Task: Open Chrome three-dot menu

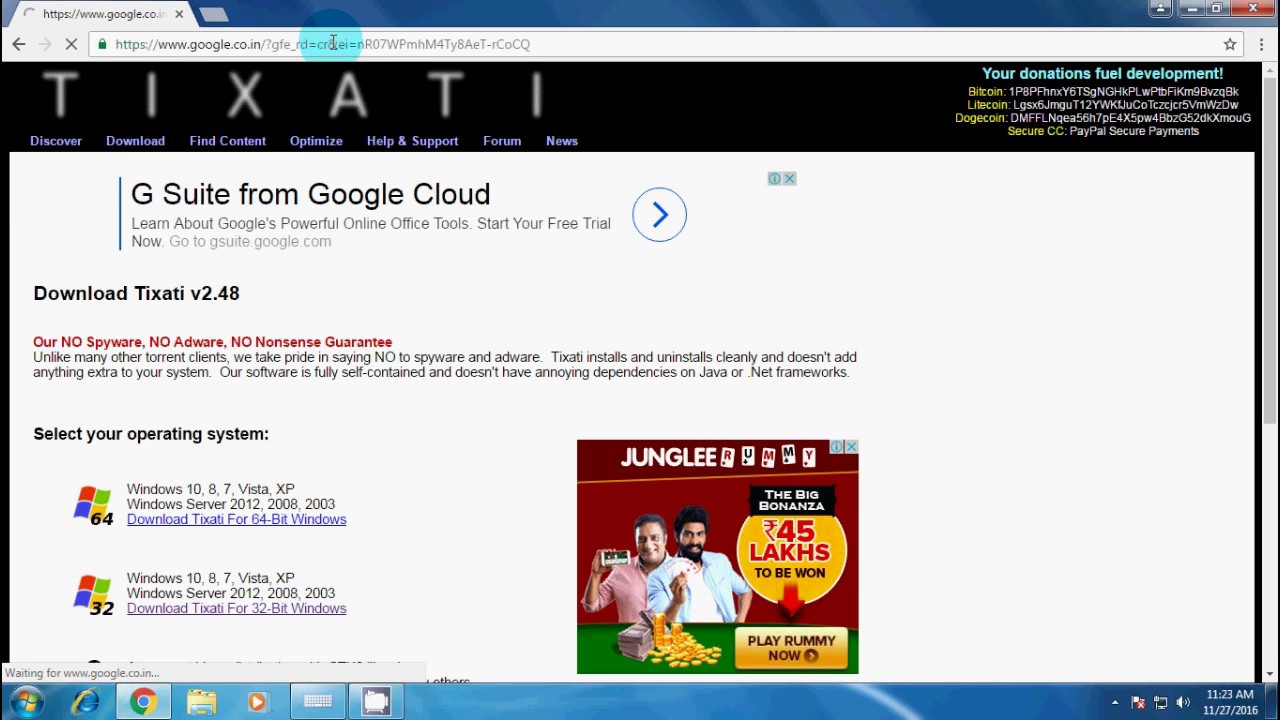Action: [1261, 44]
